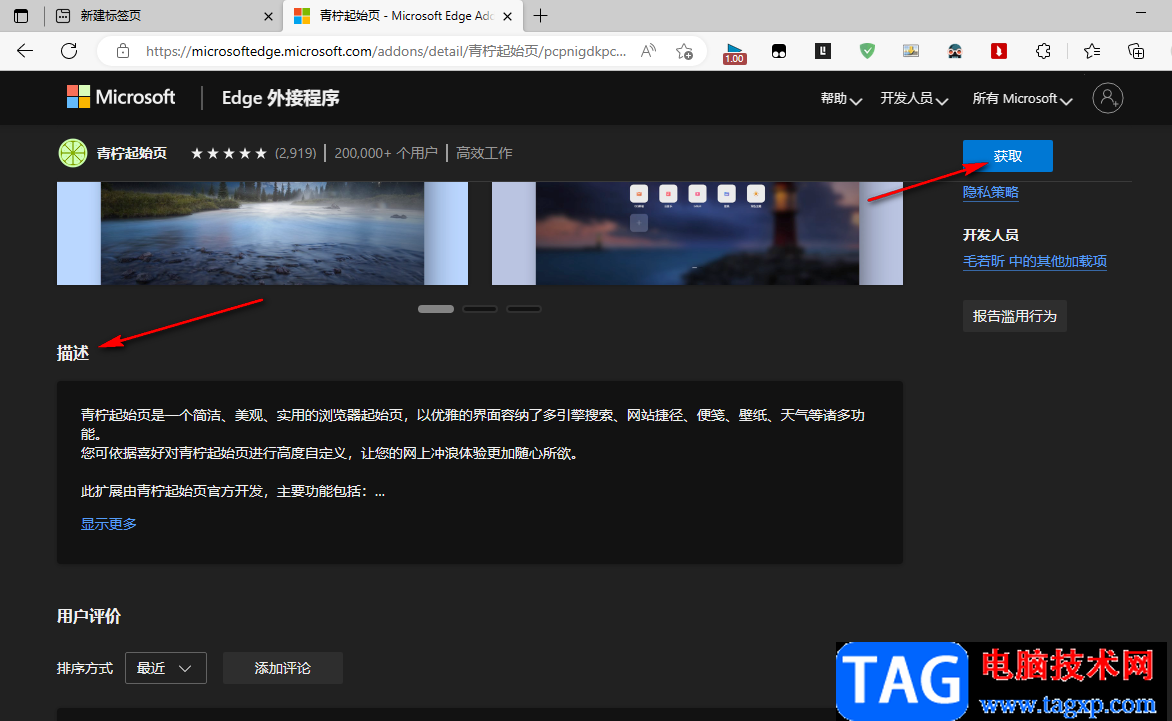
Task: Click the 添加评论 button
Action: click(283, 668)
